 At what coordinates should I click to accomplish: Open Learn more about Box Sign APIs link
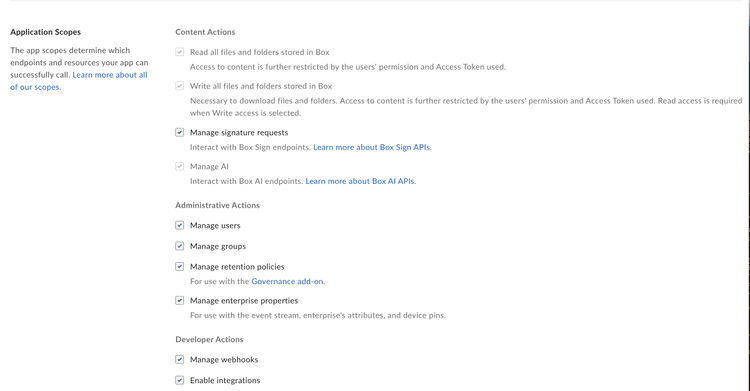click(x=372, y=147)
